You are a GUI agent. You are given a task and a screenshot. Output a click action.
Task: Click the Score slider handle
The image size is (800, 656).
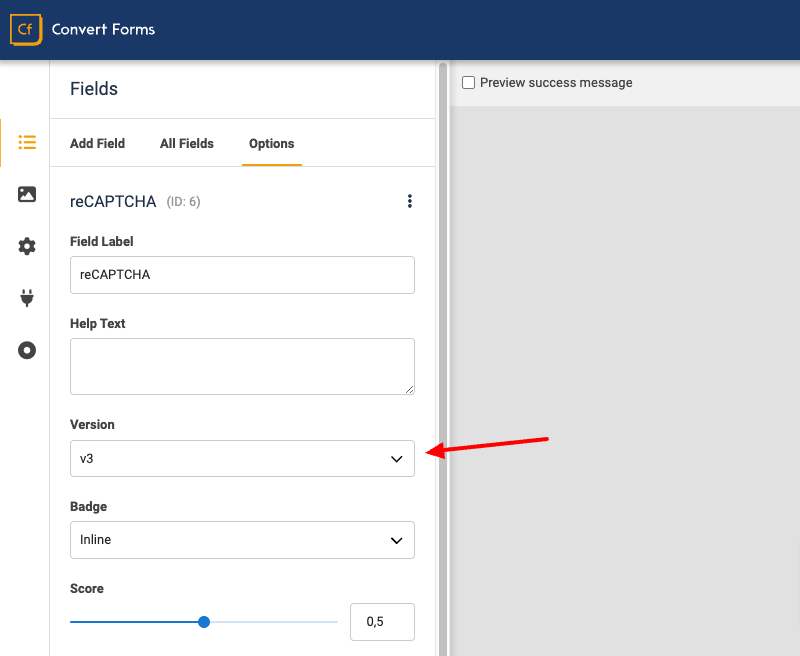pos(204,622)
